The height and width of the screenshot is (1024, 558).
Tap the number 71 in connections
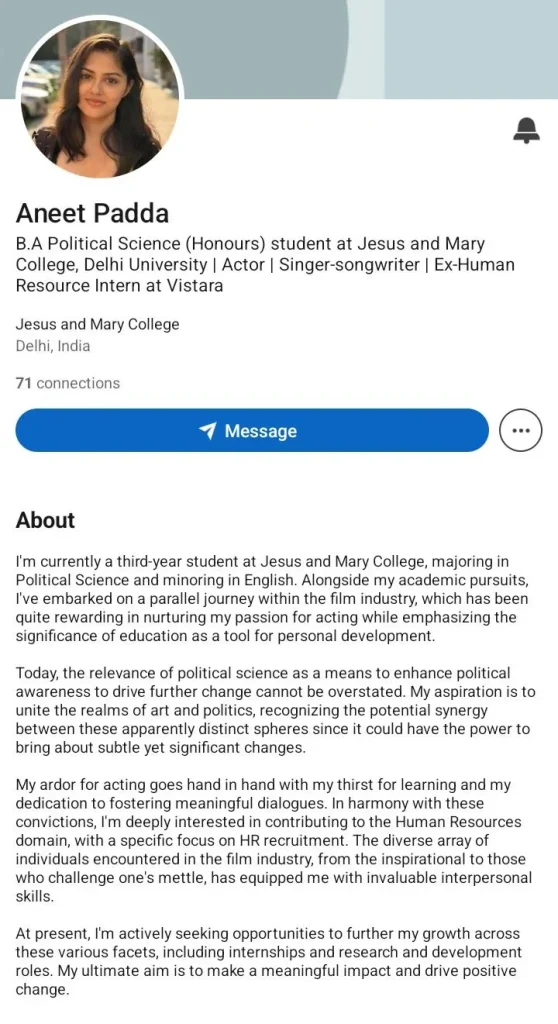coord(24,383)
